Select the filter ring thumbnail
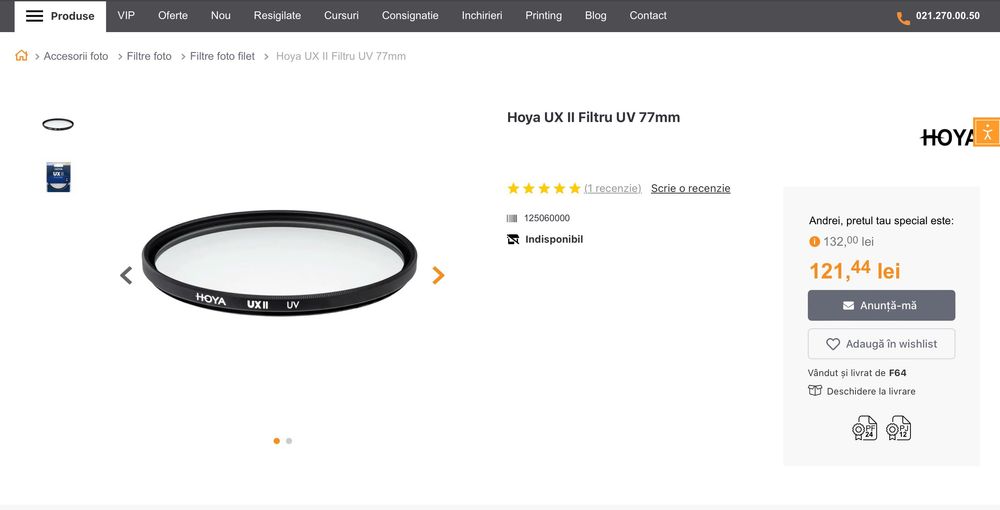1000x510 pixels. [x=58, y=124]
